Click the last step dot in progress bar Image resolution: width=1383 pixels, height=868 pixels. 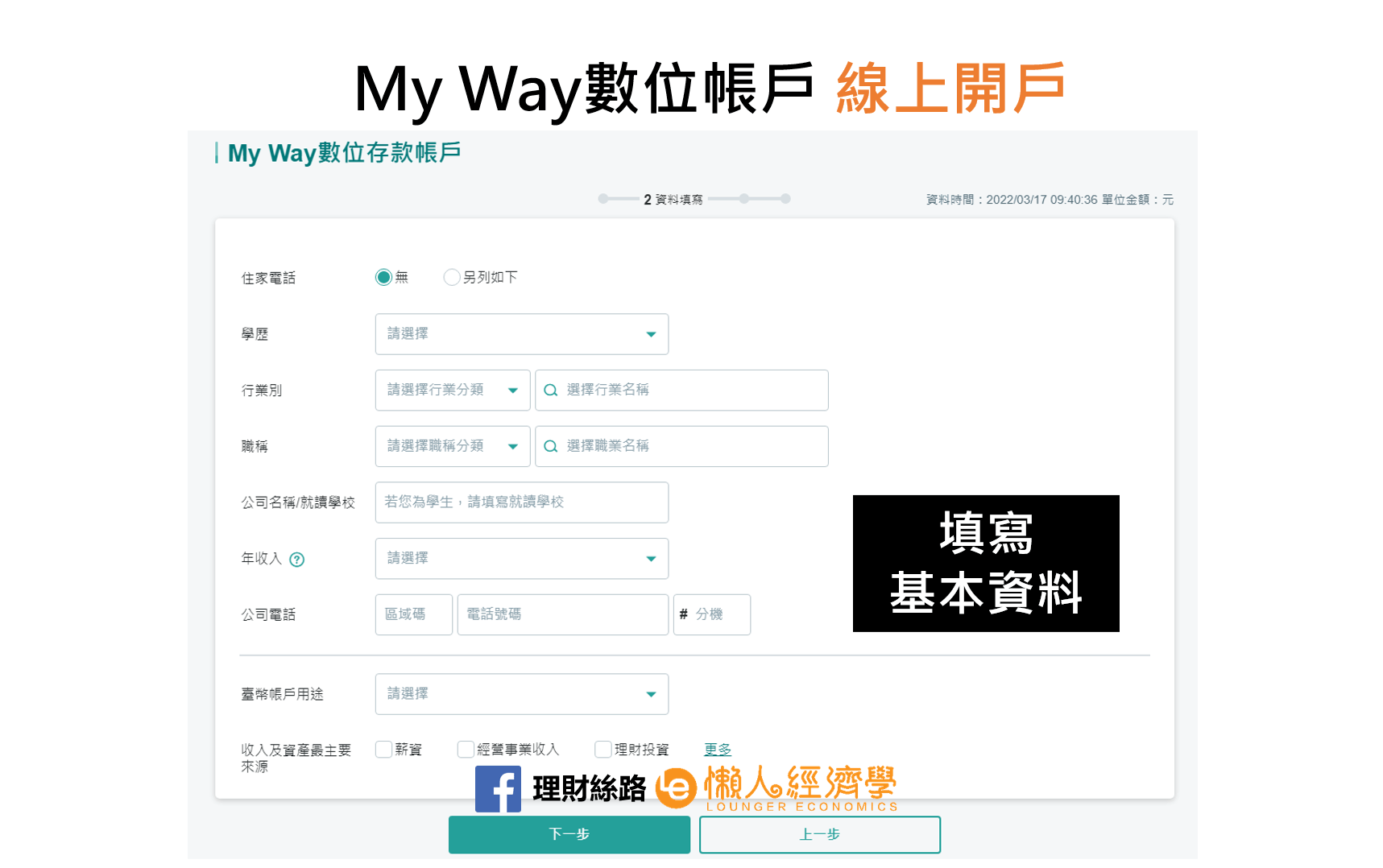click(x=785, y=199)
